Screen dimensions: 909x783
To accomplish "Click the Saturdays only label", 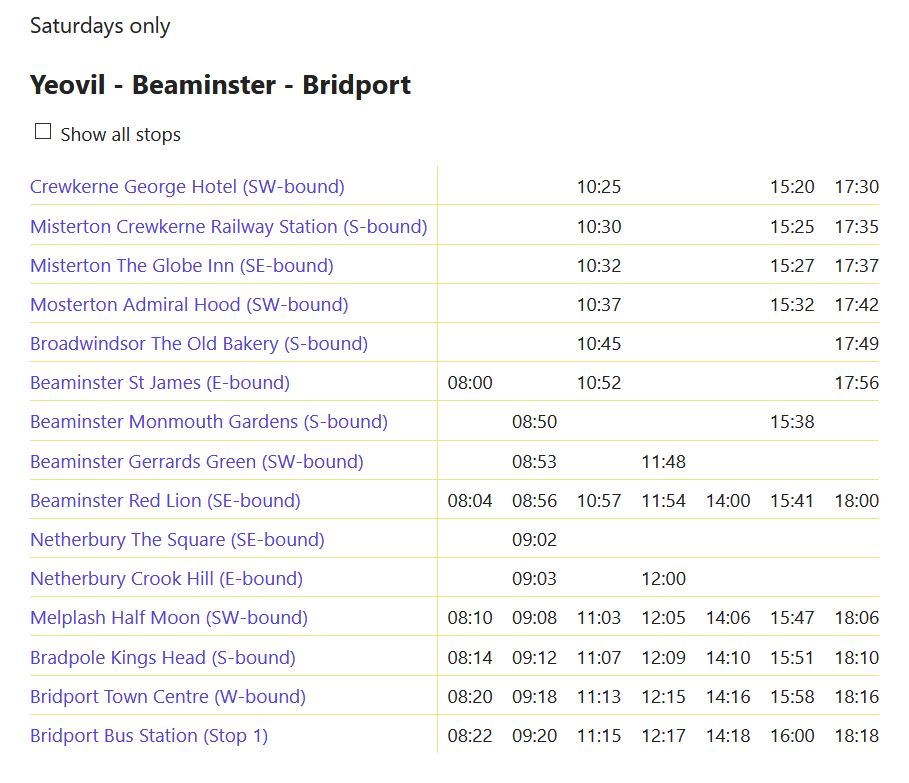I will pyautogui.click(x=100, y=26).
